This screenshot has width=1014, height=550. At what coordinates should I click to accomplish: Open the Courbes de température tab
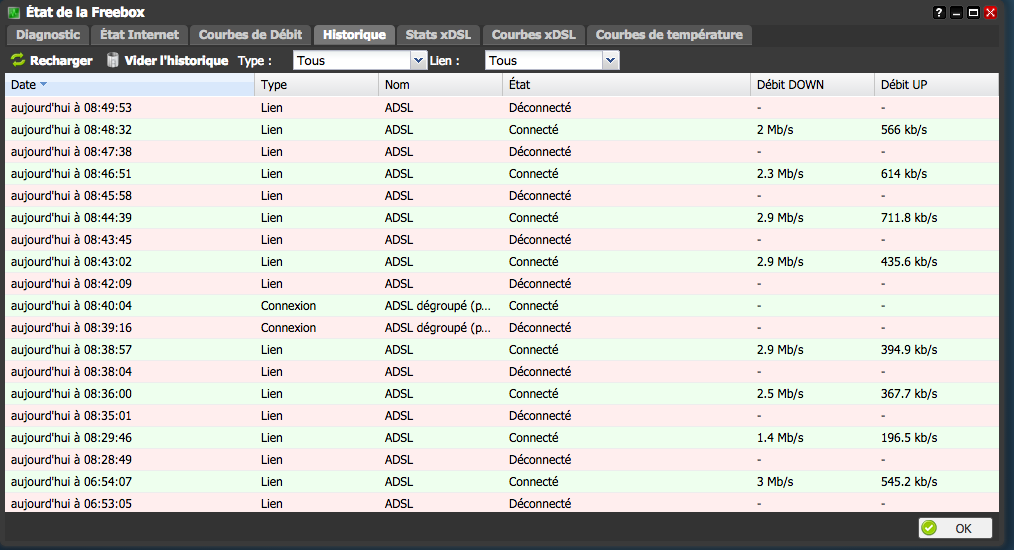click(669, 35)
